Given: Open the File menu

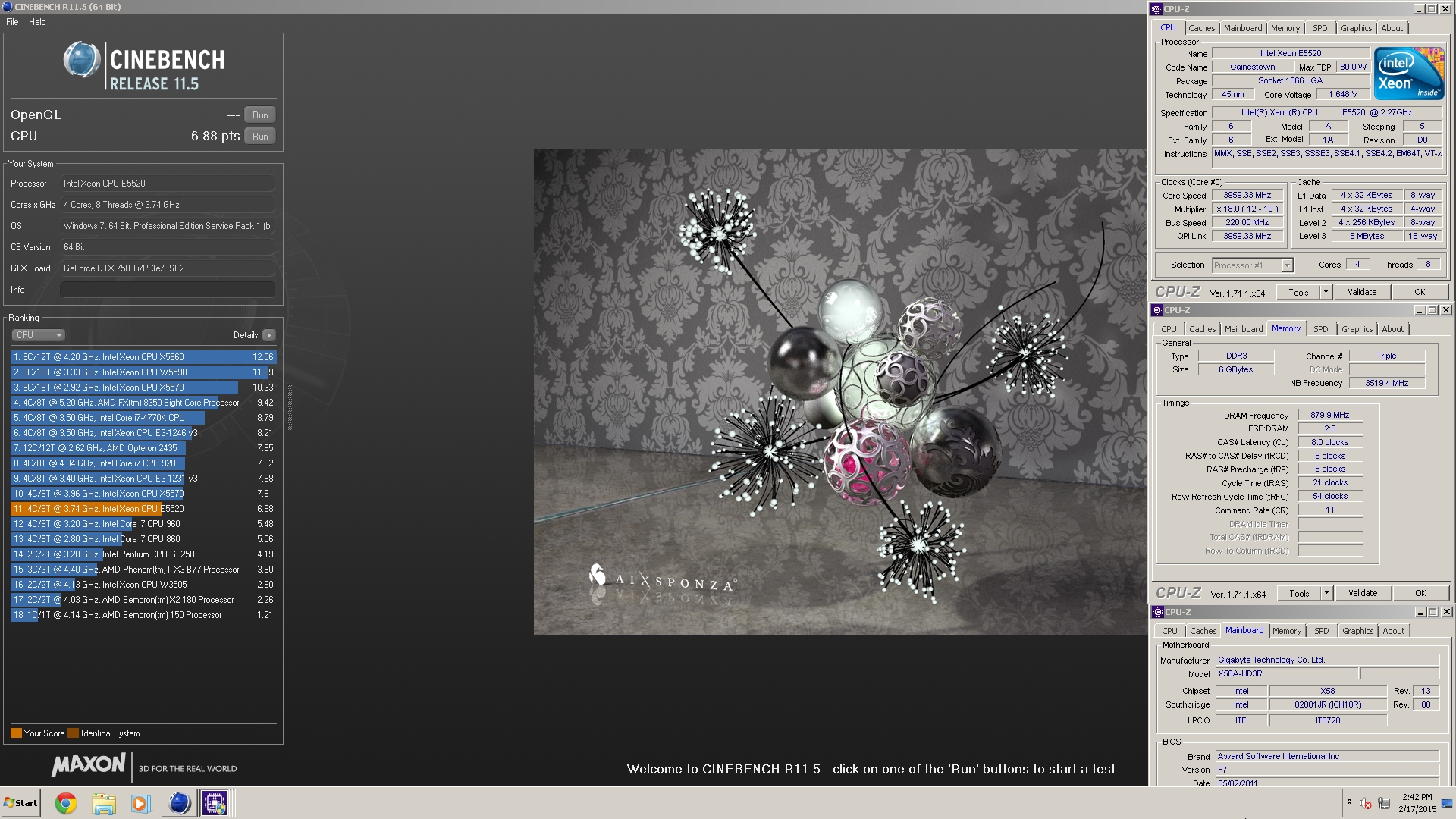Looking at the screenshot, I should pos(12,22).
